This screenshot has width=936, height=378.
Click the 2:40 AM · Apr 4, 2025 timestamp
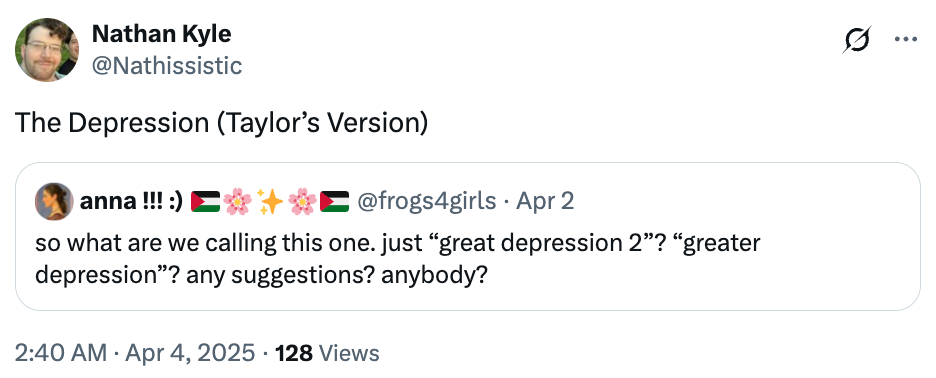point(135,353)
